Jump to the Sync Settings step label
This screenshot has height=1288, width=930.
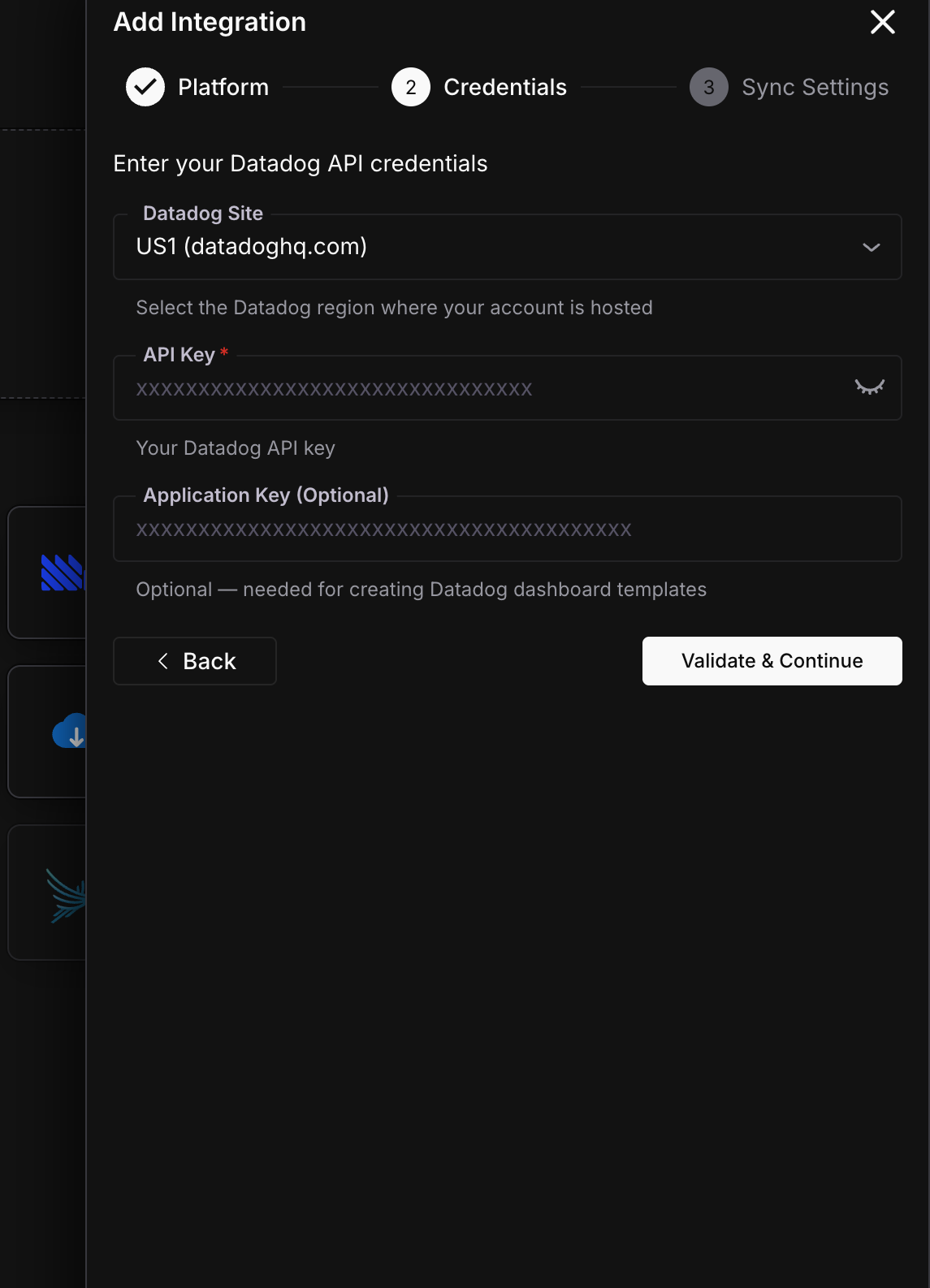(815, 87)
